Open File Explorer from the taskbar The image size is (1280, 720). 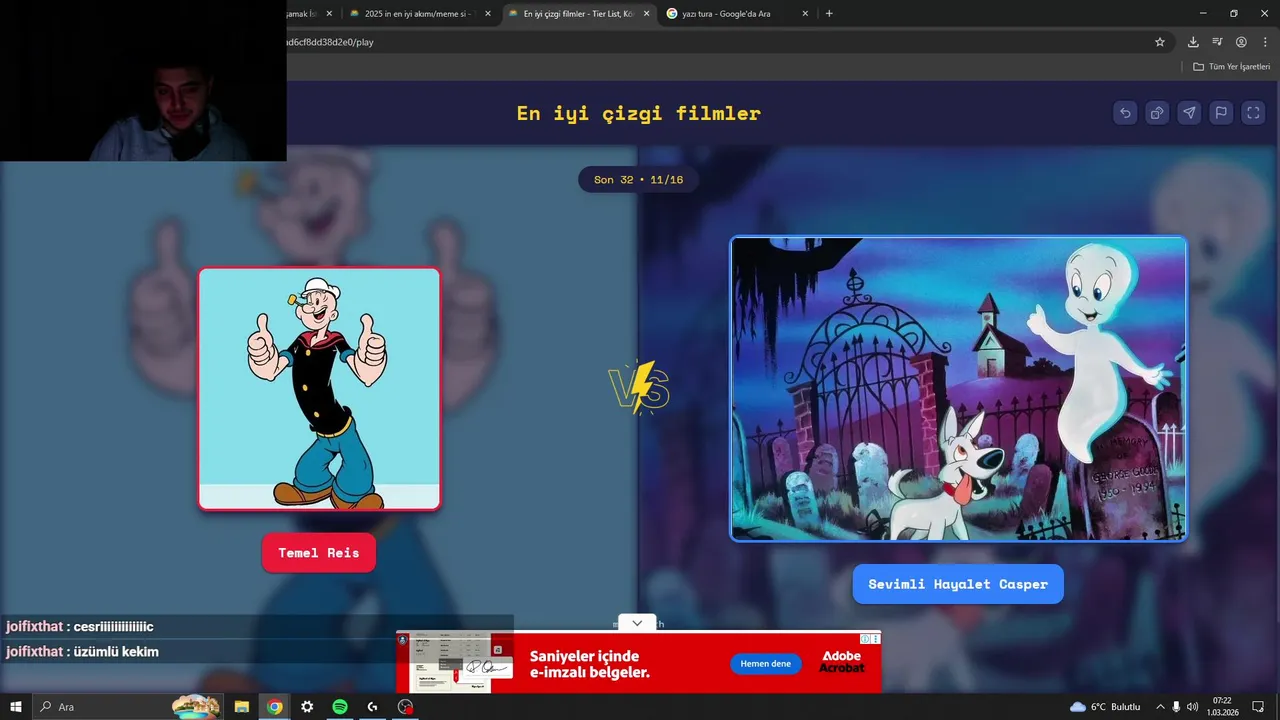242,707
